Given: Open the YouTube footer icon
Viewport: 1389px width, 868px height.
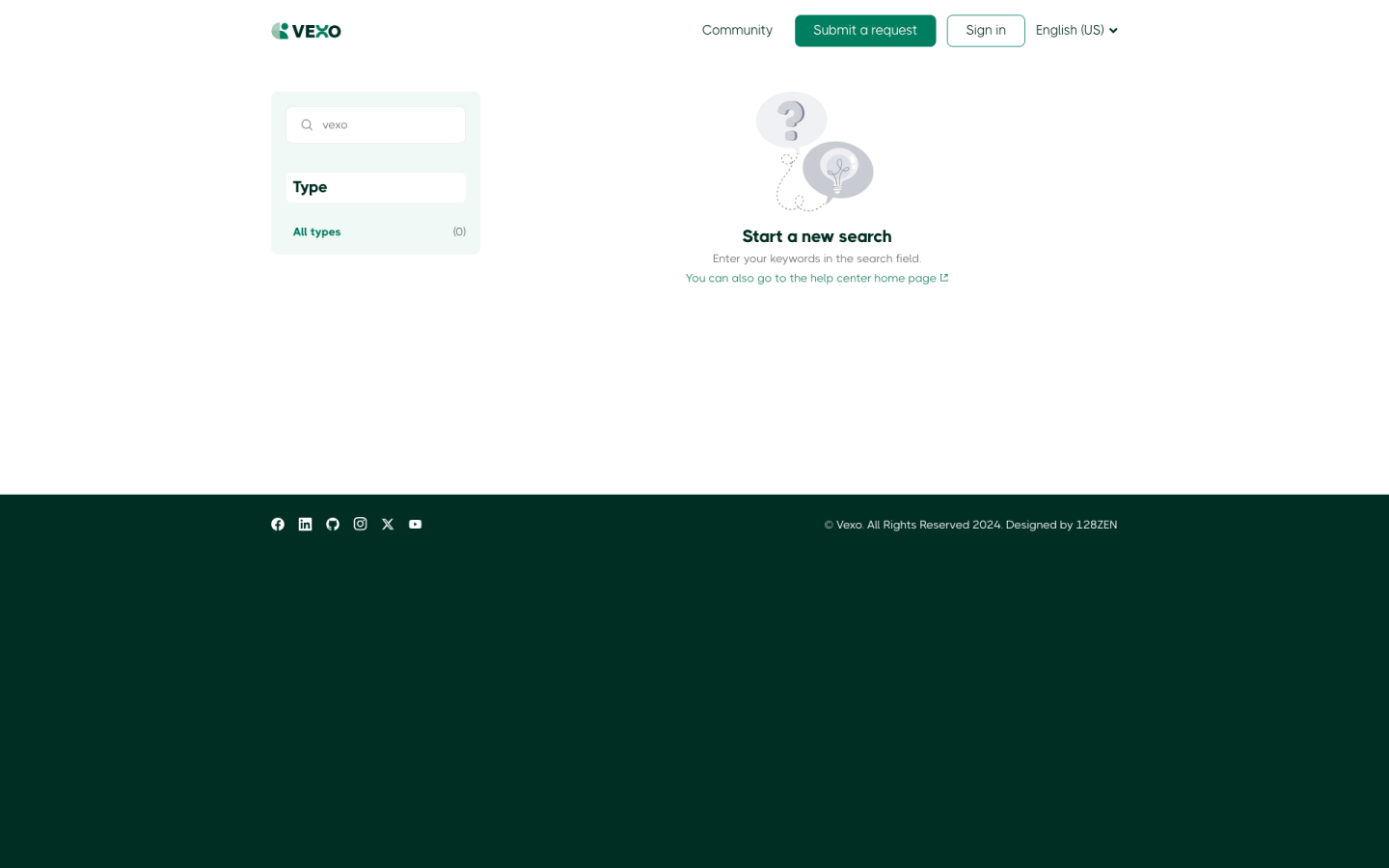Looking at the screenshot, I should tap(415, 525).
